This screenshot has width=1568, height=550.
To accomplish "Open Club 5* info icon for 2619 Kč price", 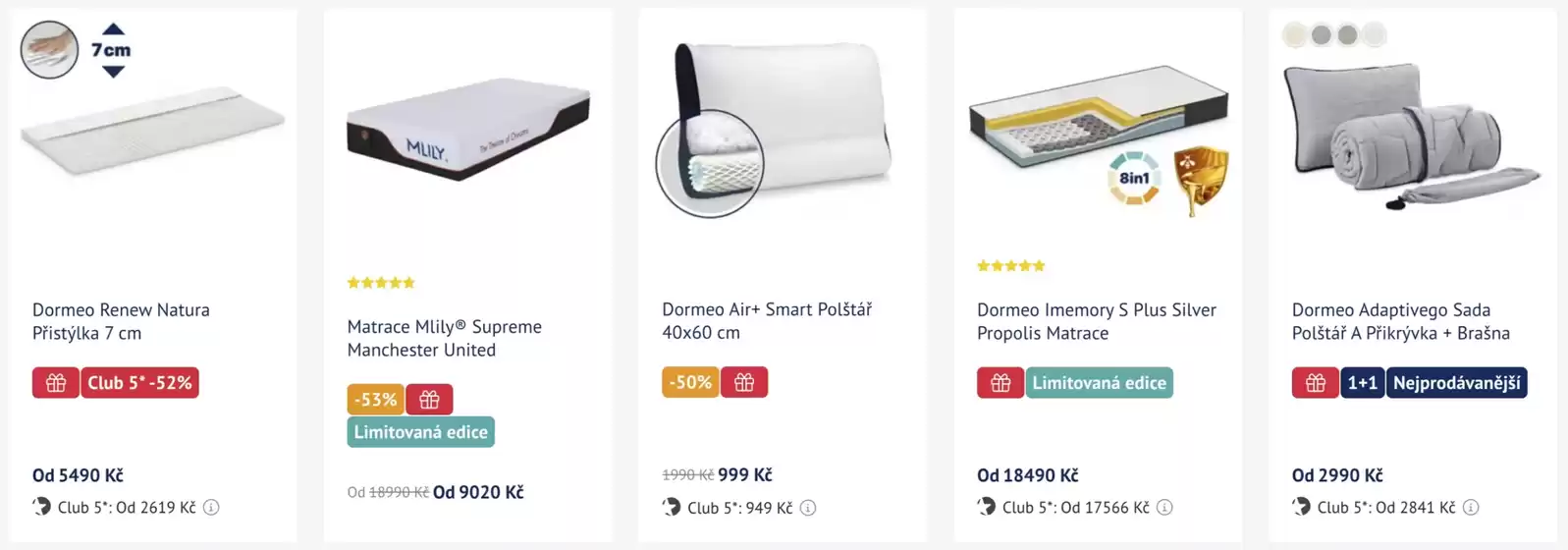I will pyautogui.click(x=211, y=508).
